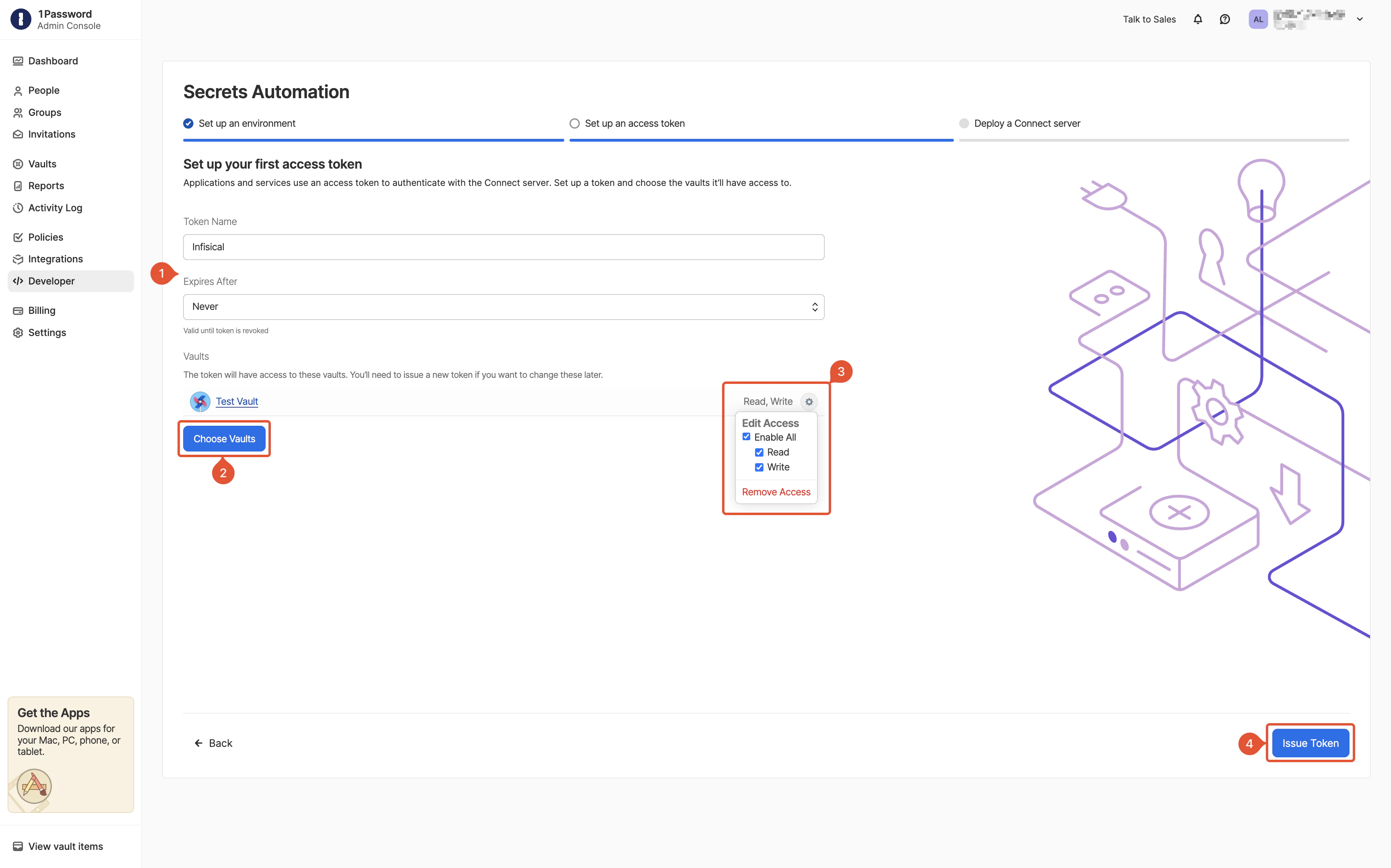This screenshot has height=868, width=1391.
Task: Click the AL user avatar
Action: tap(1258, 19)
